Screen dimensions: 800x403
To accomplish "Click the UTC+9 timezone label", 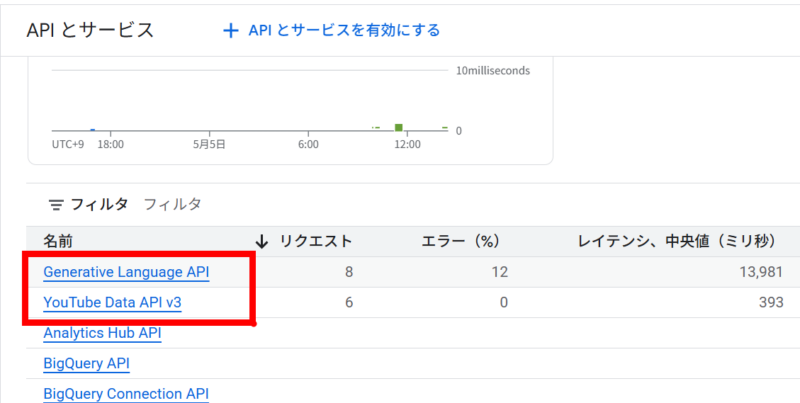I will [68, 144].
